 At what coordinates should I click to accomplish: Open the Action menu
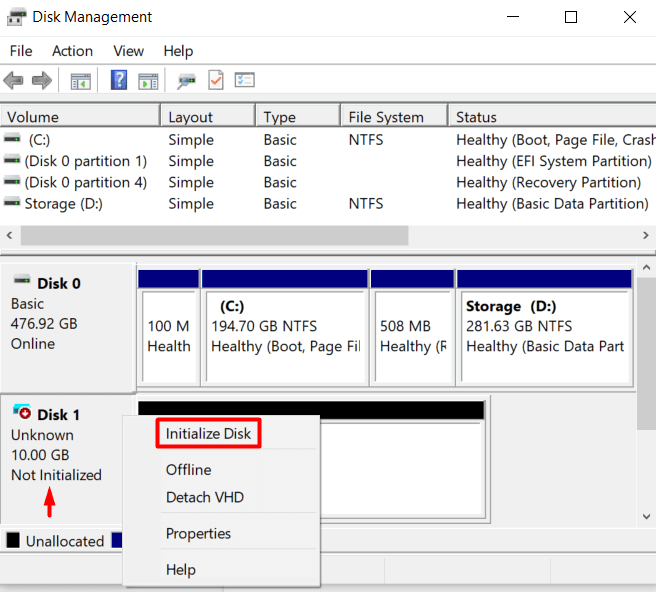click(x=73, y=51)
